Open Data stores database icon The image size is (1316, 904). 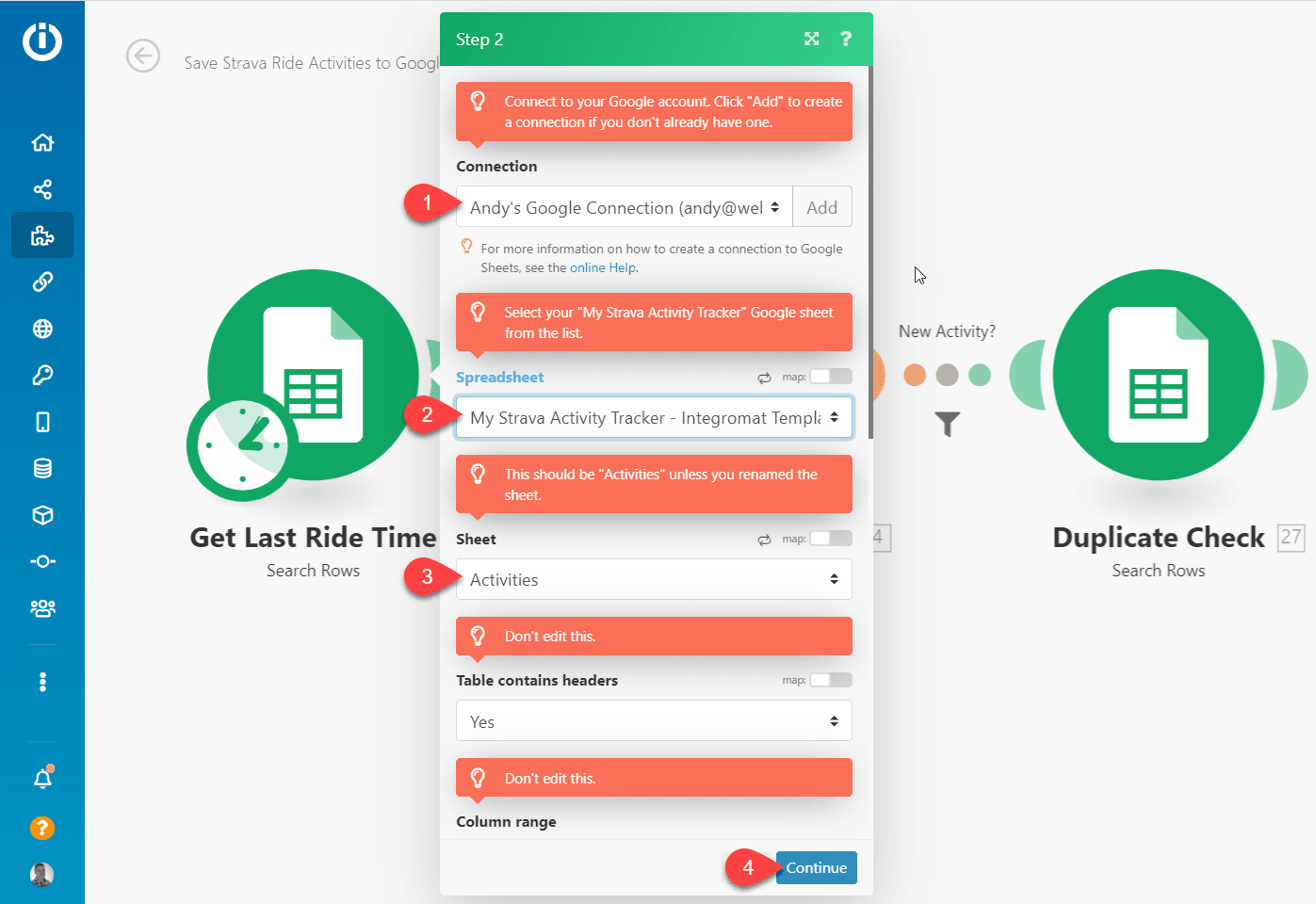pos(42,468)
